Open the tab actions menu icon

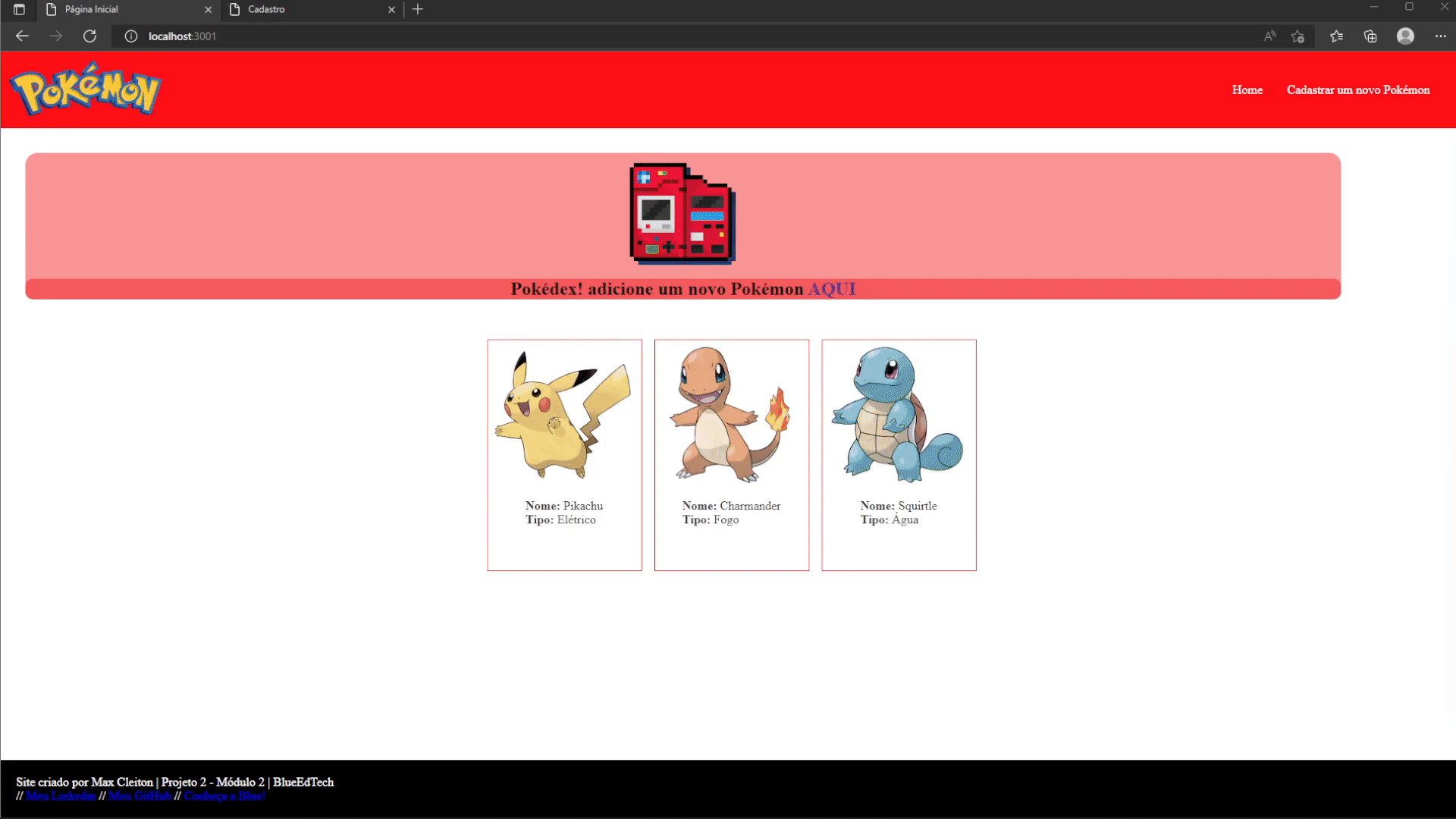tap(19, 10)
